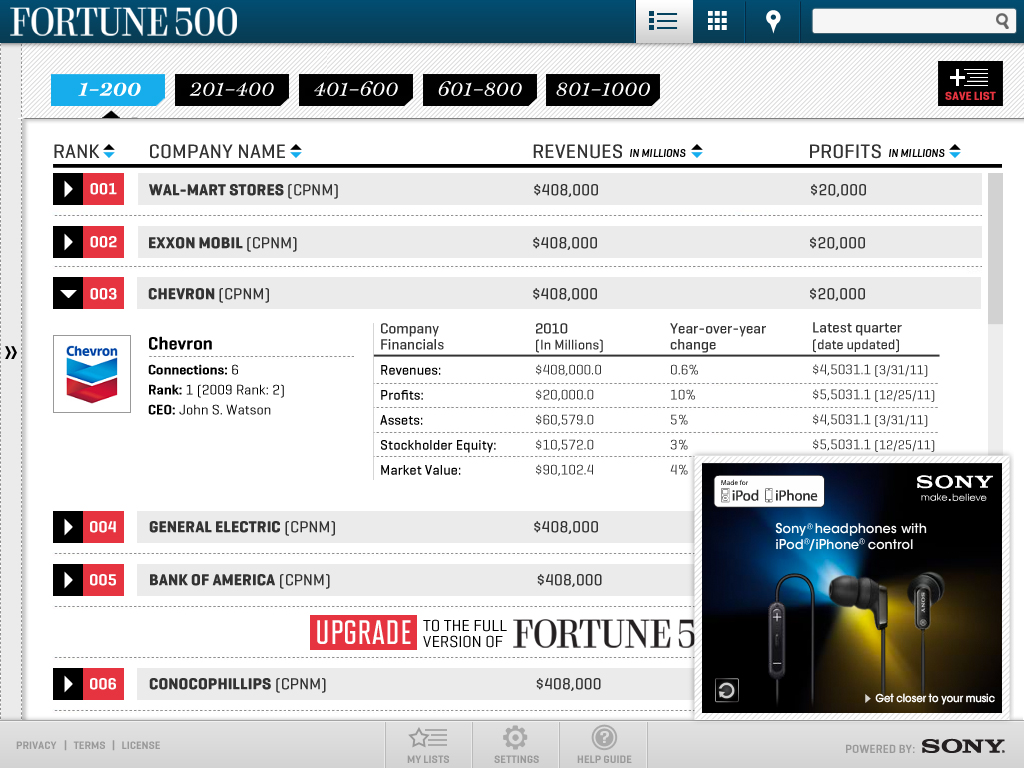Viewport: 1024px width, 768px height.
Task: Select the 201-400 rank tab
Action: point(232,89)
